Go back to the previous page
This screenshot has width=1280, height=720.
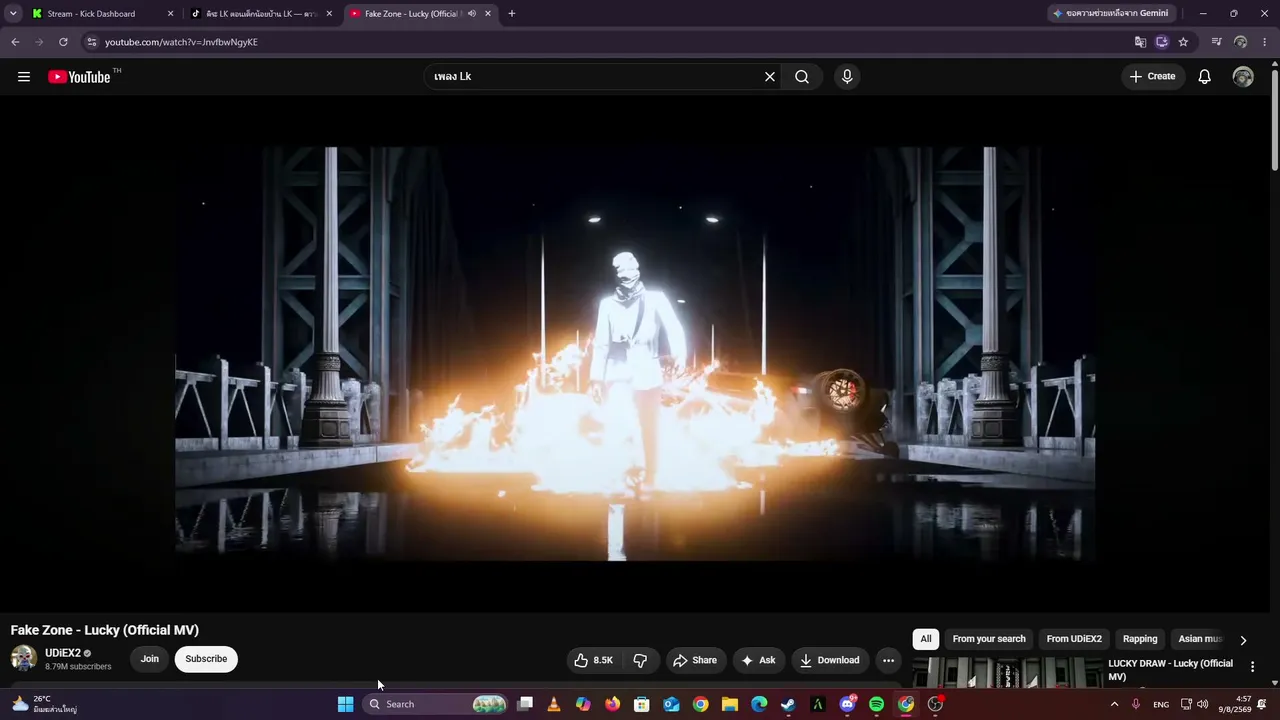15,42
